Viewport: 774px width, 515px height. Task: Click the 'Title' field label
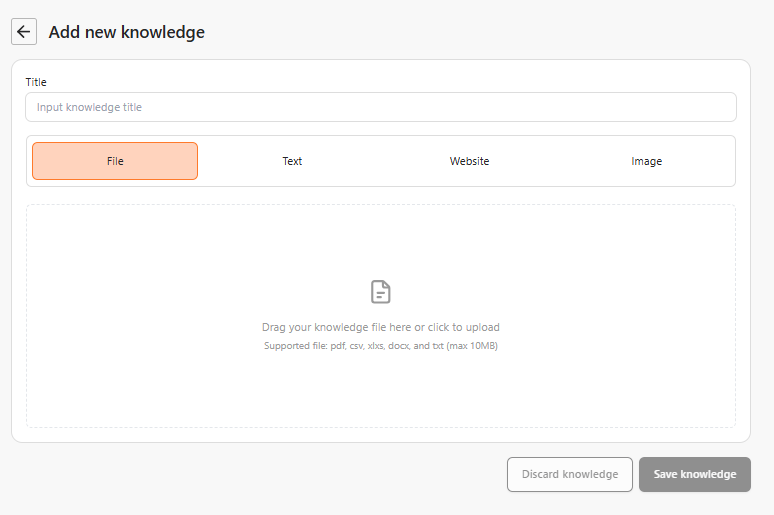click(36, 82)
